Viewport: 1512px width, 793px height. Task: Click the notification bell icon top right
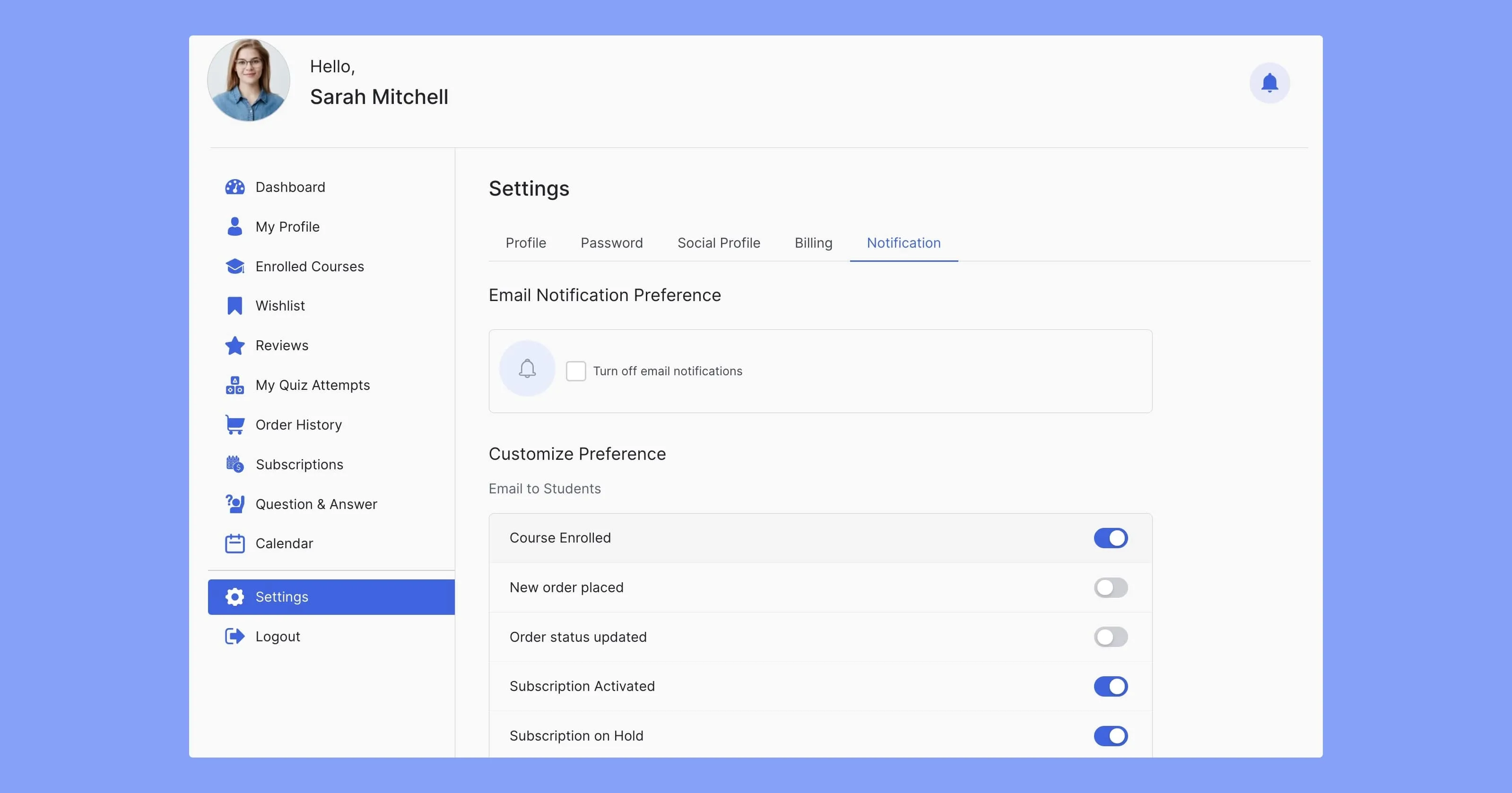(1270, 82)
